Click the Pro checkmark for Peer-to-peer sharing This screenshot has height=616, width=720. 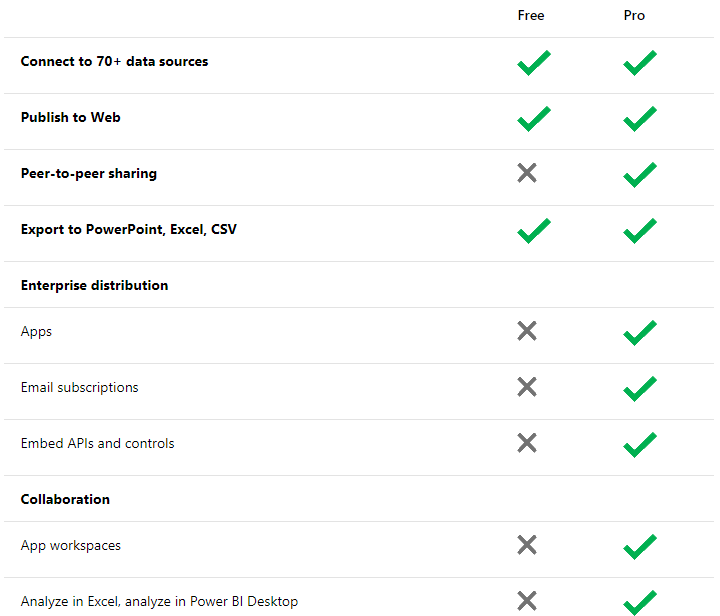tap(640, 175)
